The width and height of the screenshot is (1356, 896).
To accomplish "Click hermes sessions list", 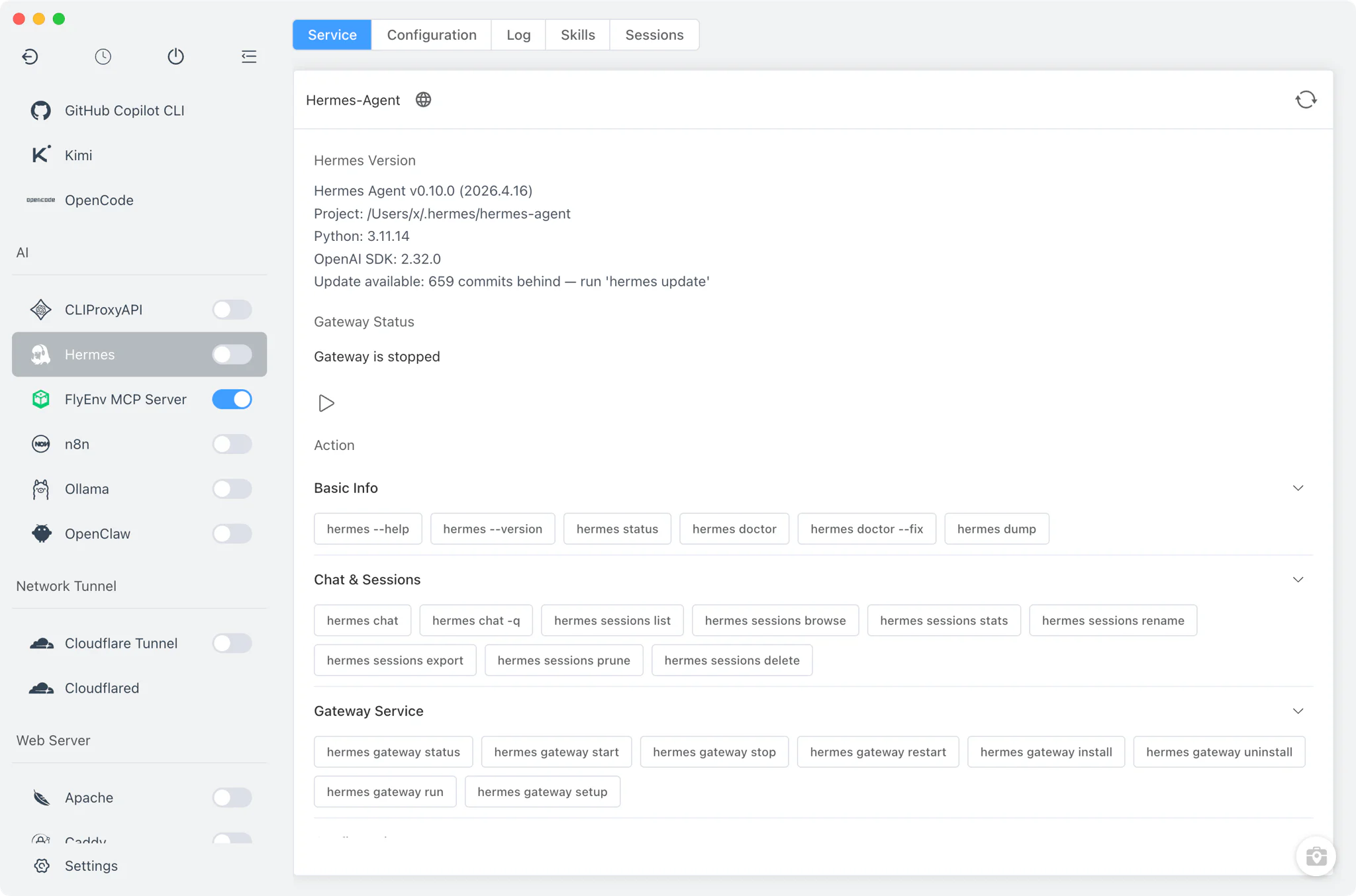I will click(612, 620).
